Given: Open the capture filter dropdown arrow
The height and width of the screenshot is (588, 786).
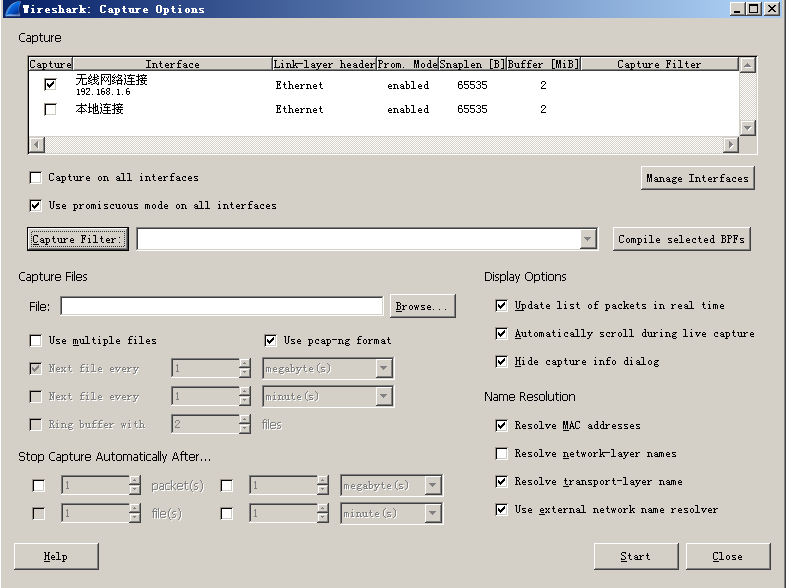Looking at the screenshot, I should coord(588,240).
